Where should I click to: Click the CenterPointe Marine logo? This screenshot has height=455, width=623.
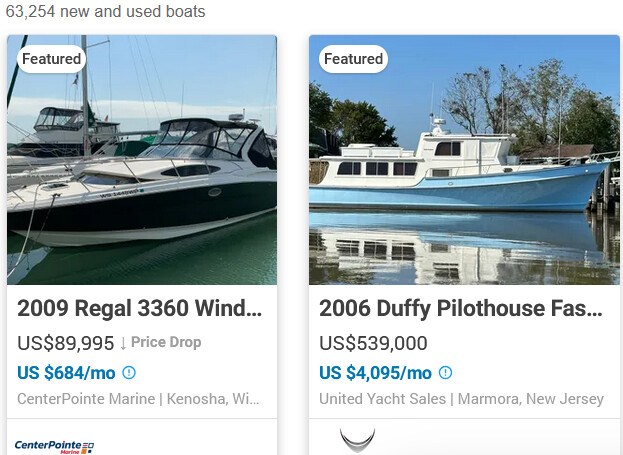click(54, 445)
